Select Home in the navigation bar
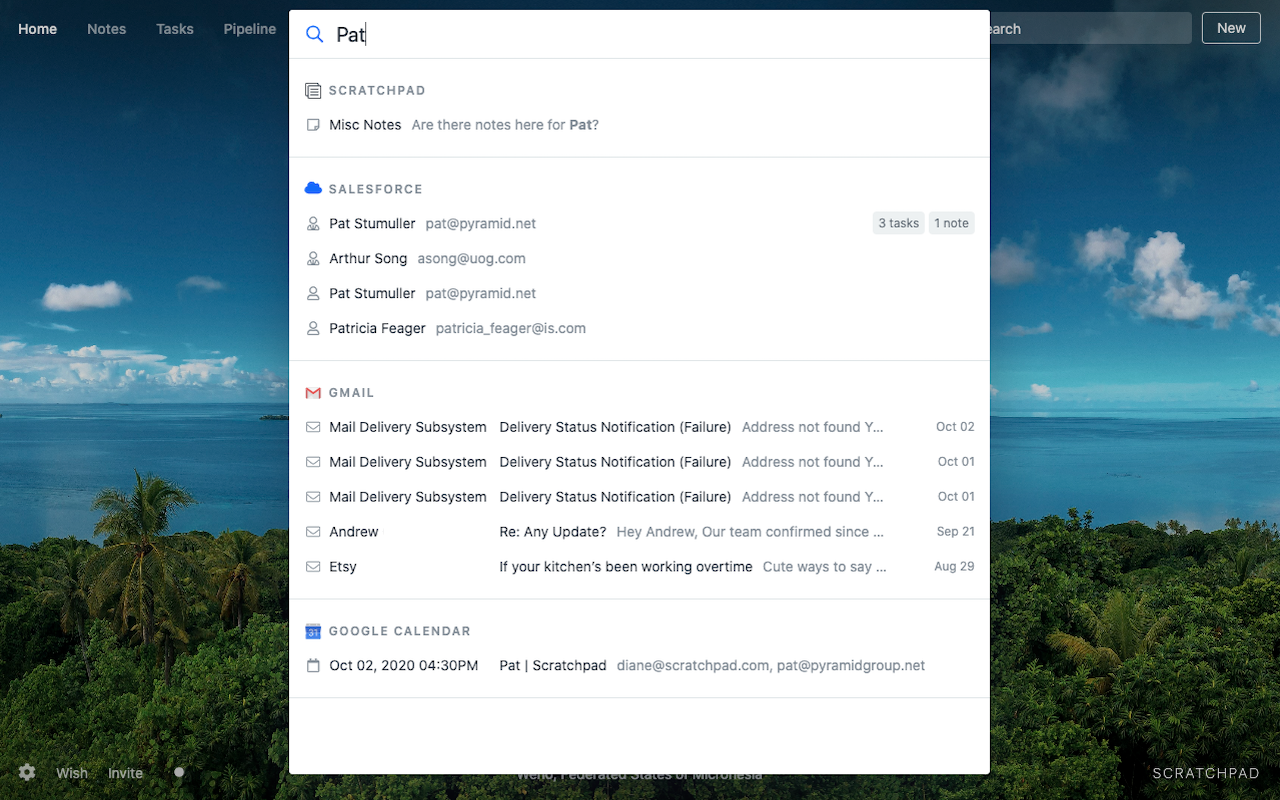This screenshot has height=800, width=1280. [x=37, y=29]
